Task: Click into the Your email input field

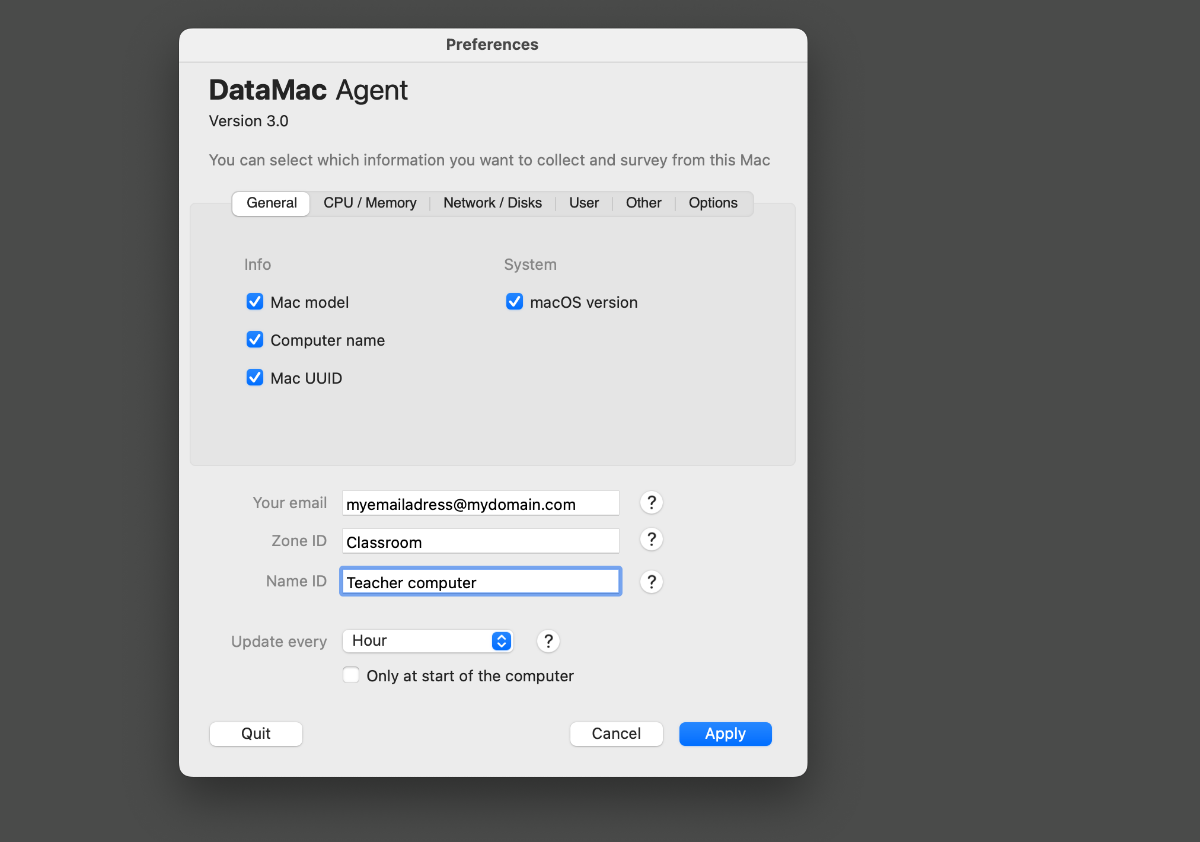Action: pyautogui.click(x=481, y=503)
